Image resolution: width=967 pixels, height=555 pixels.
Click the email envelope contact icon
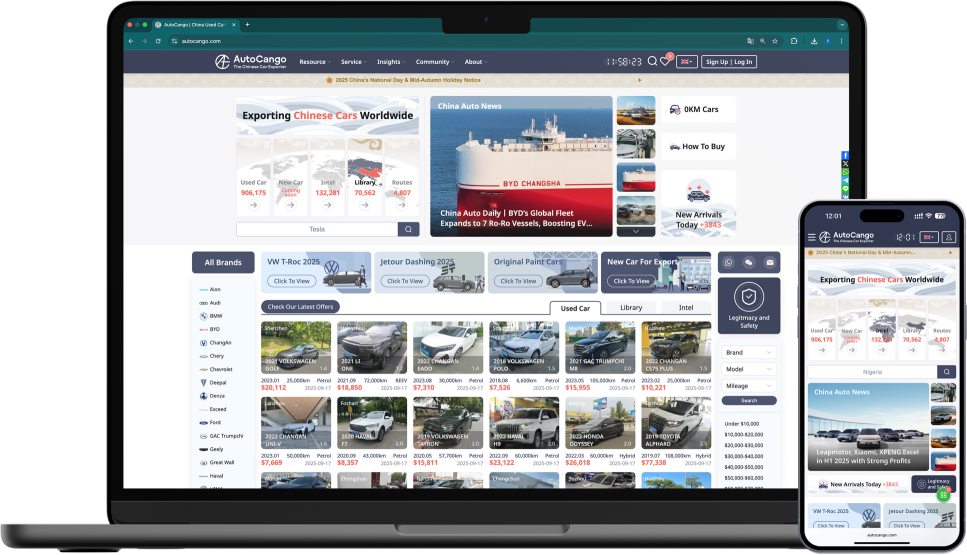coord(769,262)
